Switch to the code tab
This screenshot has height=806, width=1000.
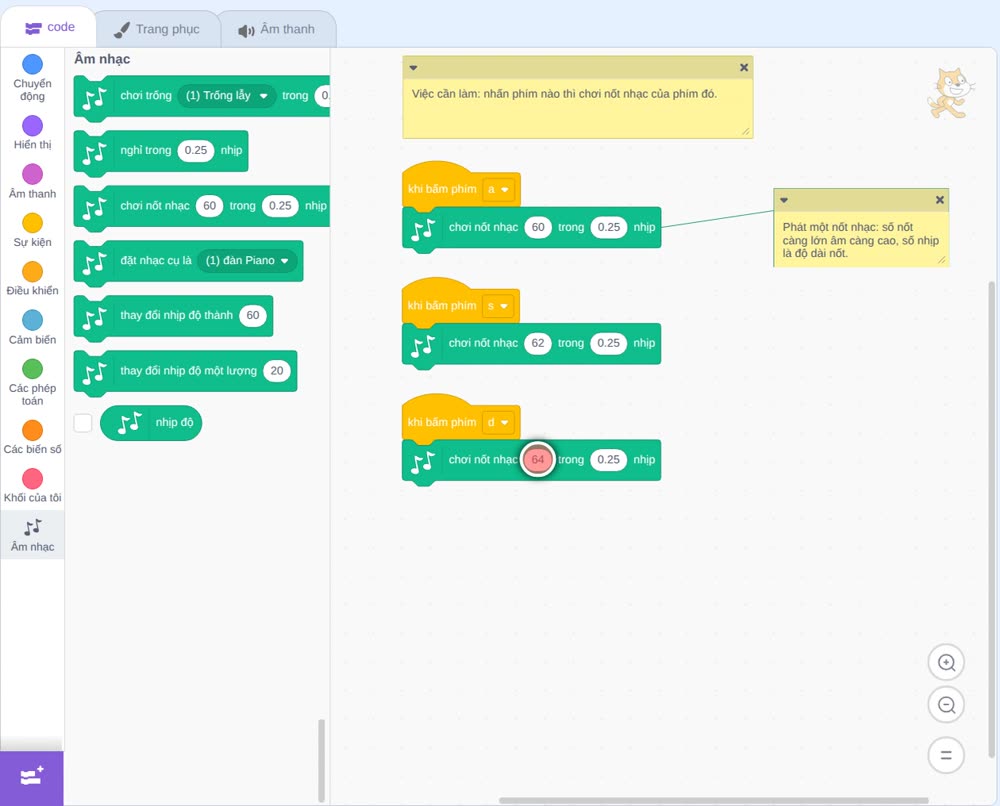point(49,27)
